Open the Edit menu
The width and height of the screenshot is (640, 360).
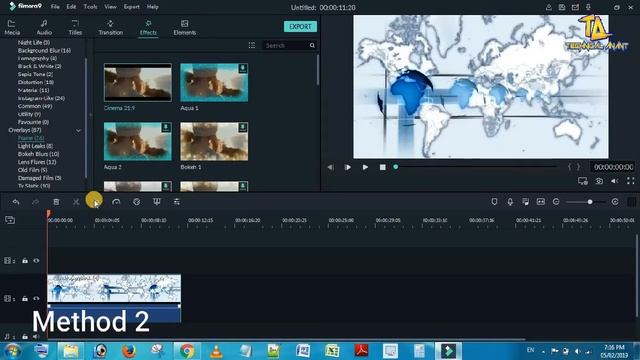[71, 7]
